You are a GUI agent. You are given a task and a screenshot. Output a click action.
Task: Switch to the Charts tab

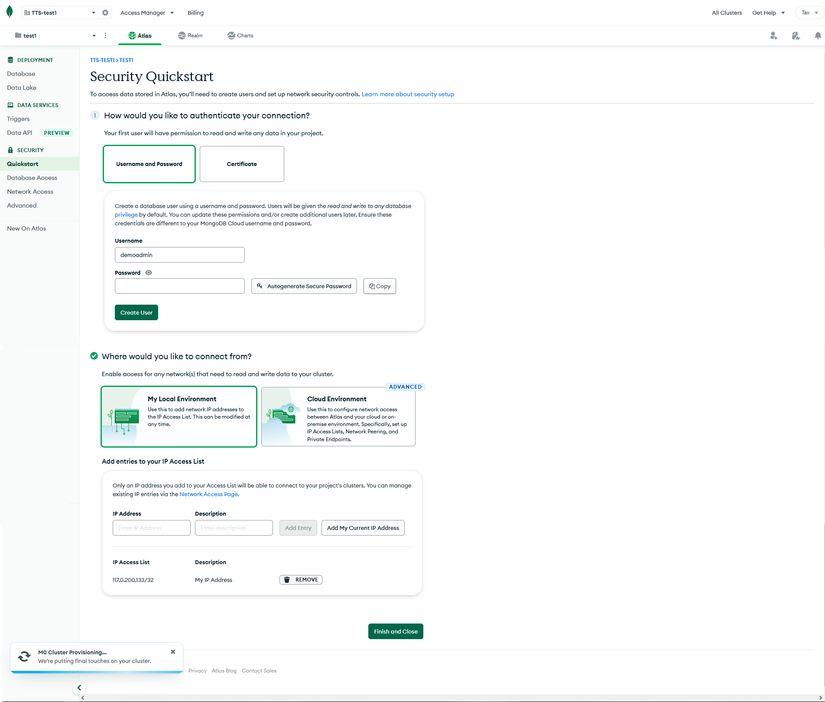240,36
